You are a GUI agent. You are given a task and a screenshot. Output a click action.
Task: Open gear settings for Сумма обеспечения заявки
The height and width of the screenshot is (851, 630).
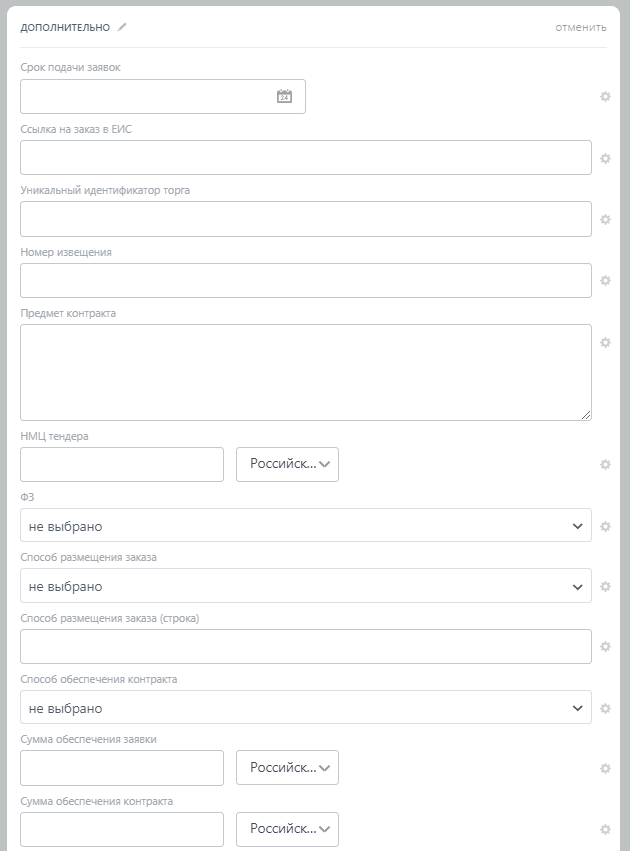click(x=605, y=768)
